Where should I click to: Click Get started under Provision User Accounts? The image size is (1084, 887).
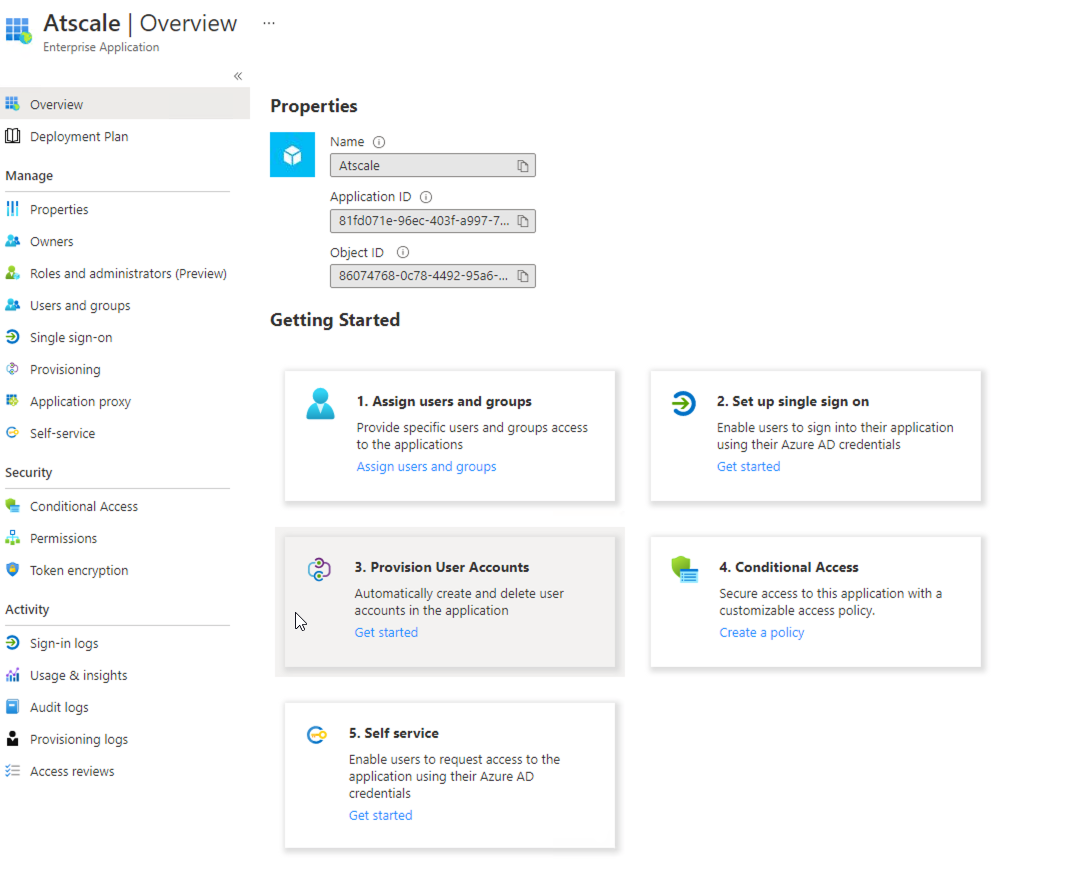[x=386, y=633]
